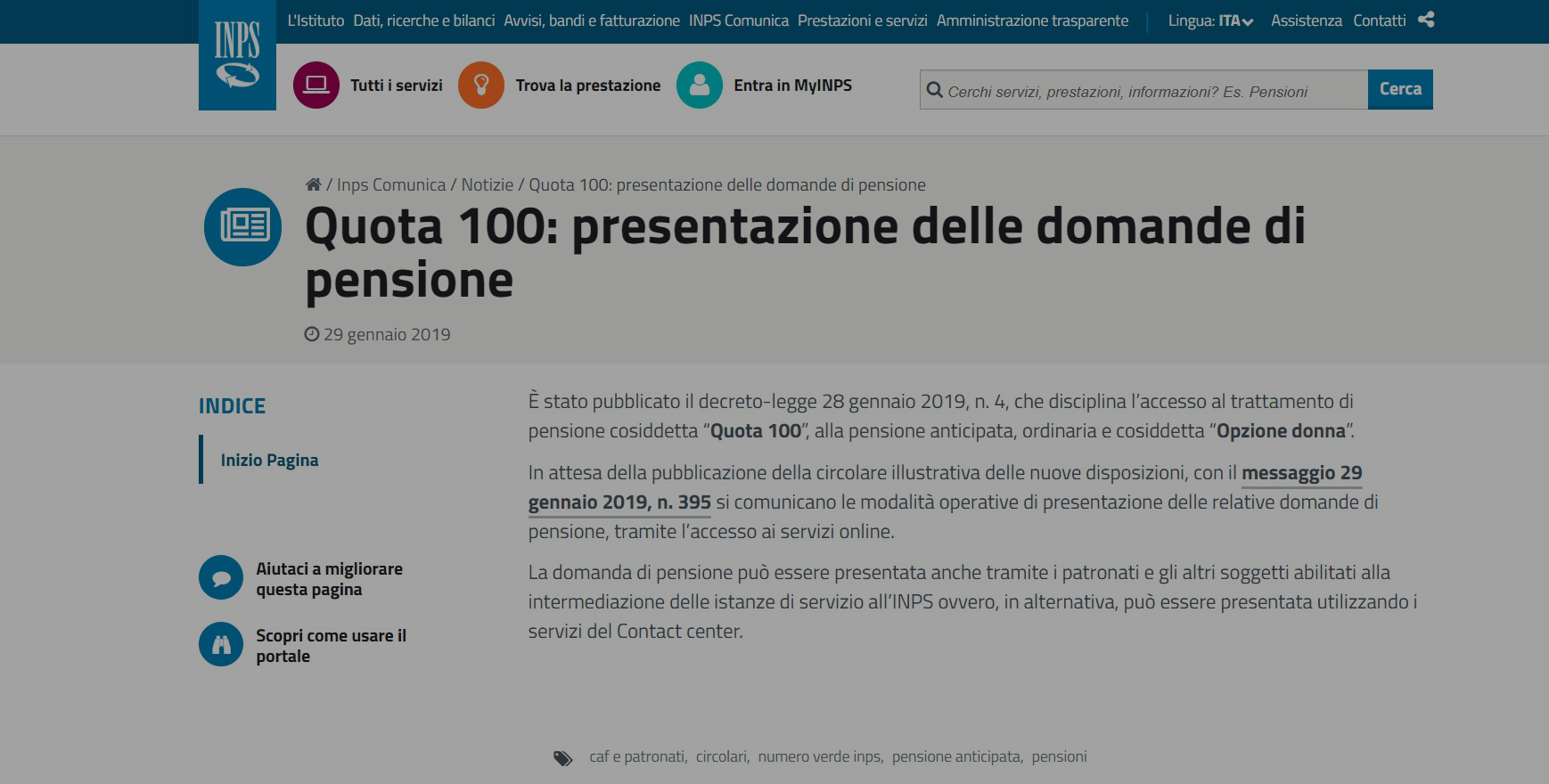Open Trova la prestazione

click(x=588, y=86)
